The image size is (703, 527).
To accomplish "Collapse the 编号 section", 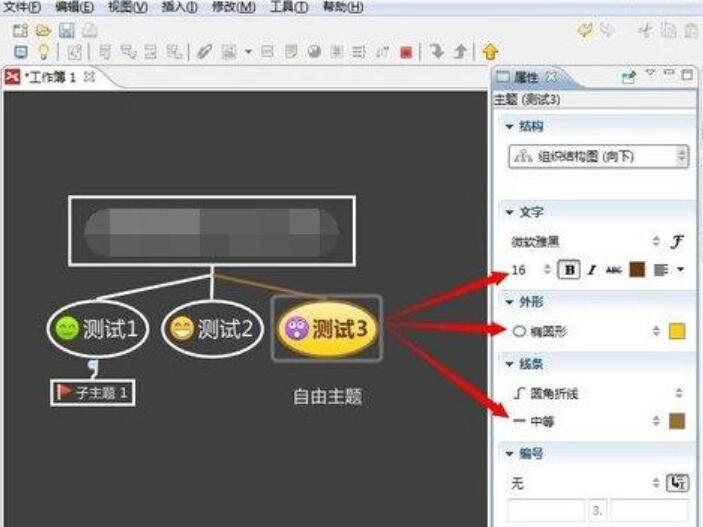I will tap(509, 454).
